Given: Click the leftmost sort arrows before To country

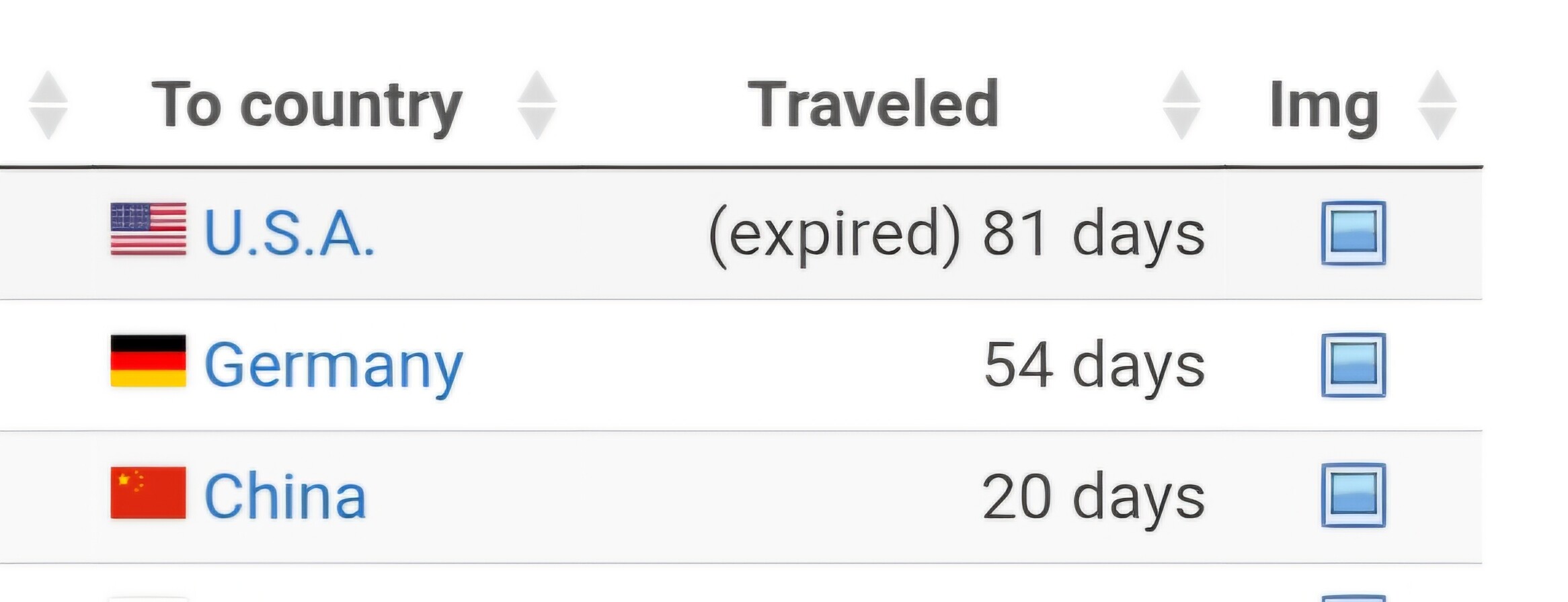Looking at the screenshot, I should coord(48,105).
